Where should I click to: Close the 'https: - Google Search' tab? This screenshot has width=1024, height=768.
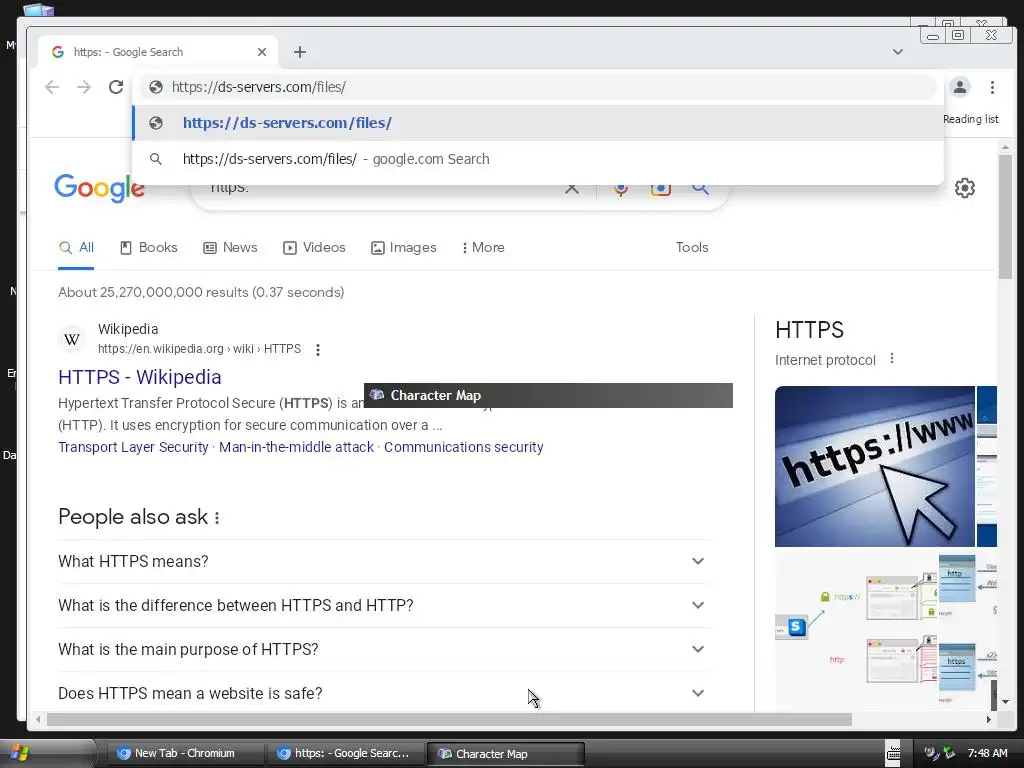coord(262,52)
